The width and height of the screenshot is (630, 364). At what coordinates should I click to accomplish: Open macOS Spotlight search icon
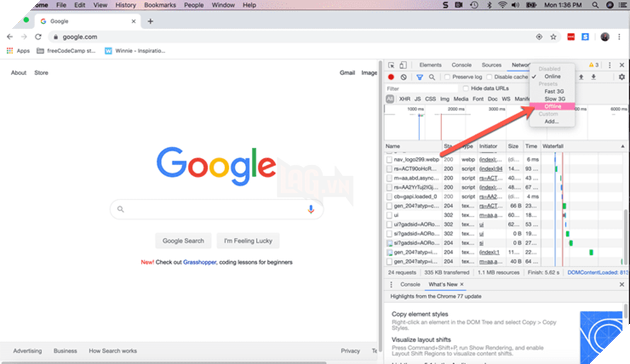(595, 5)
